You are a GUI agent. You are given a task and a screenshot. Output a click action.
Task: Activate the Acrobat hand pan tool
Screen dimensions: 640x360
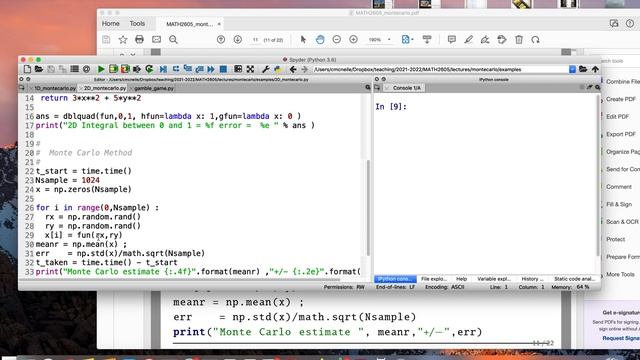point(320,40)
